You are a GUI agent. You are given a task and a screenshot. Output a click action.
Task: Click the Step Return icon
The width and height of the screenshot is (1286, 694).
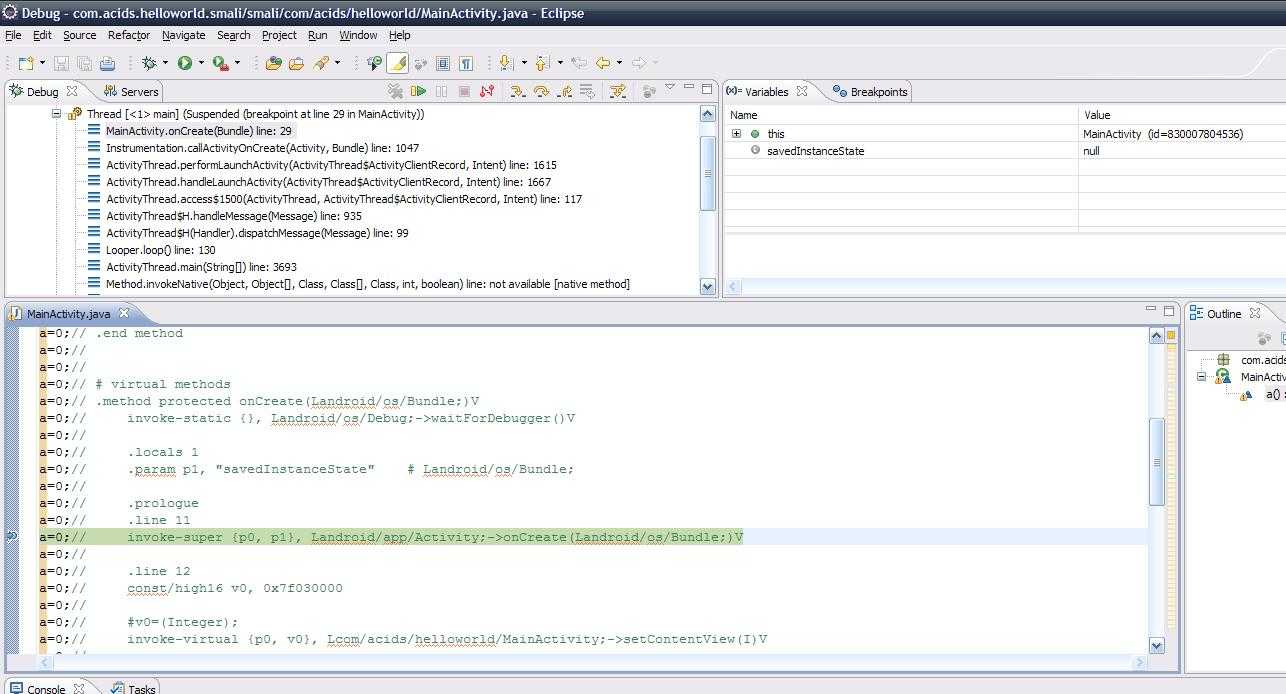(x=565, y=91)
